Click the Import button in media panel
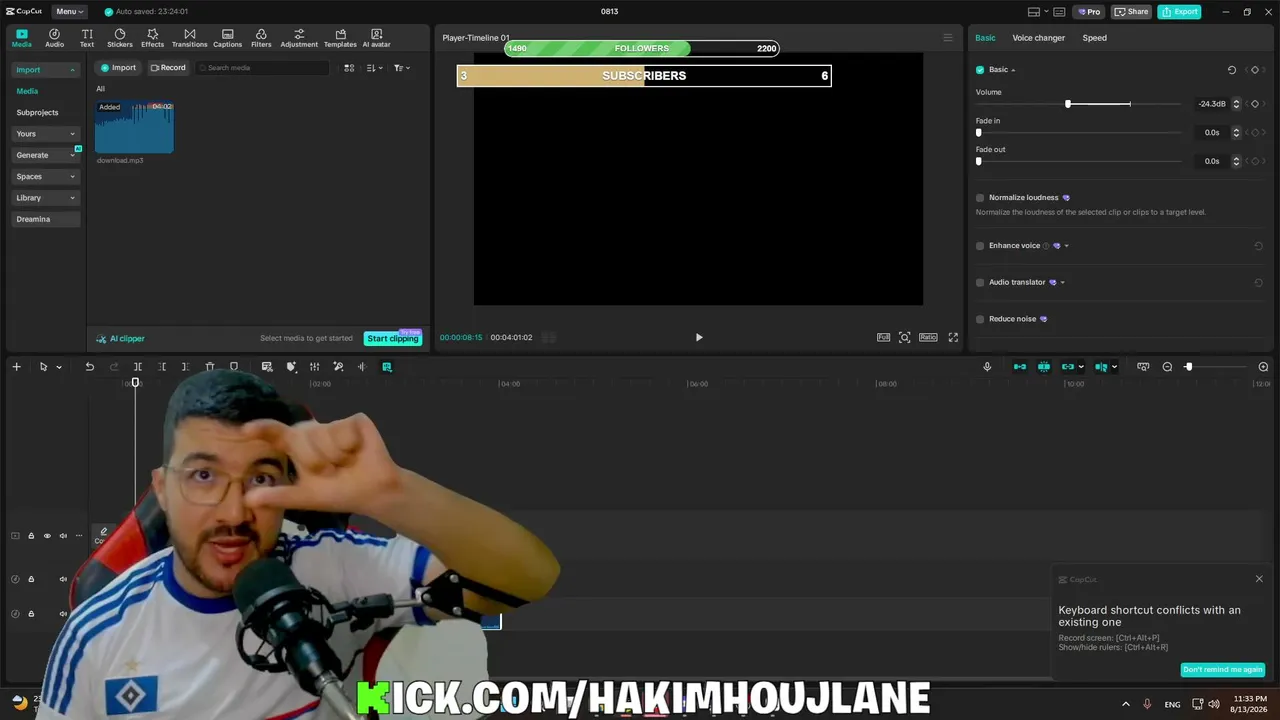The height and width of the screenshot is (720, 1280). [118, 68]
